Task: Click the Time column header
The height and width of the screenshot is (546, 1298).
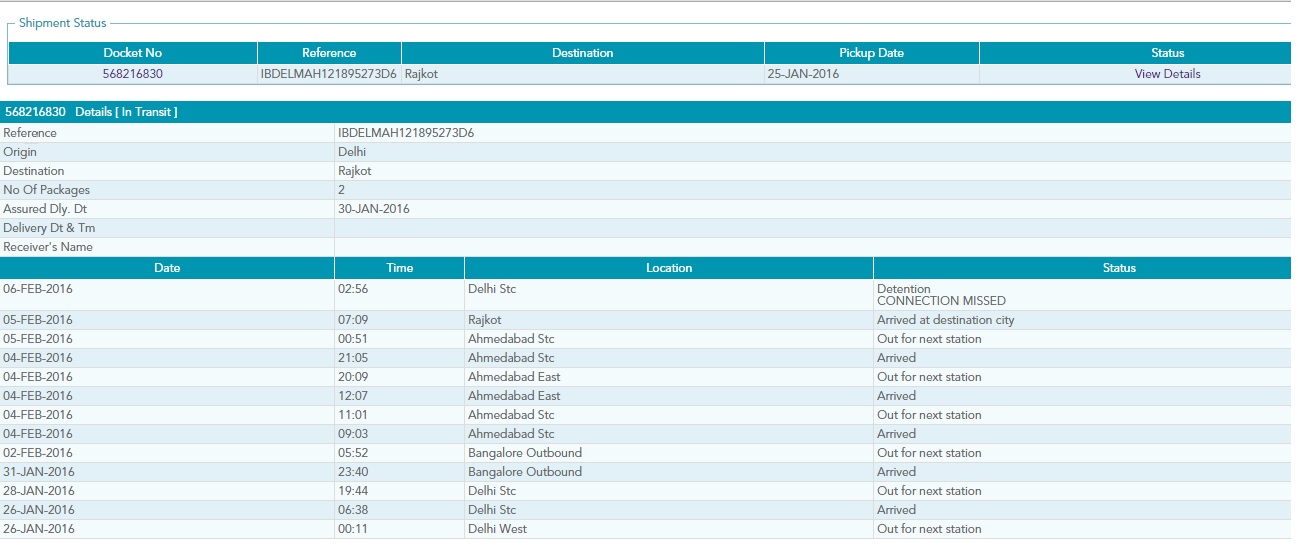Action: point(399,268)
